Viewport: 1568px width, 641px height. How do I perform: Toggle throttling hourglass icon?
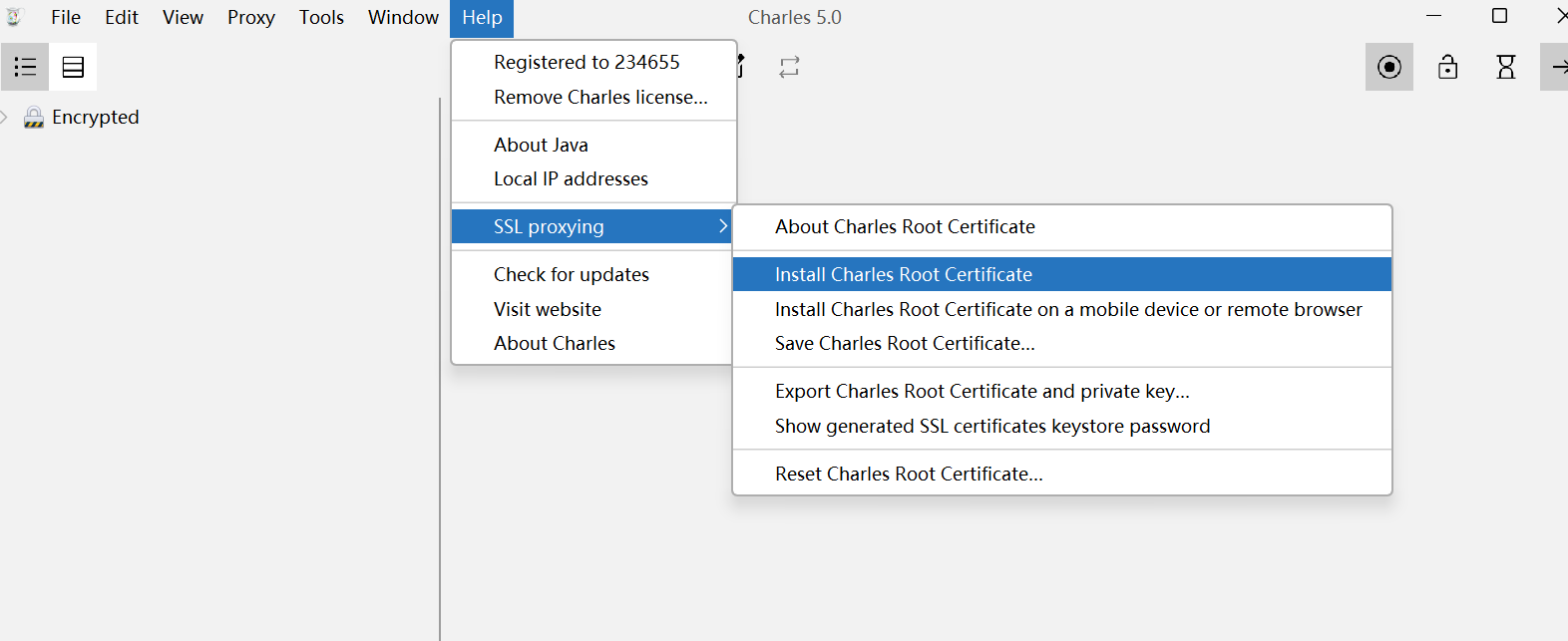[x=1506, y=67]
